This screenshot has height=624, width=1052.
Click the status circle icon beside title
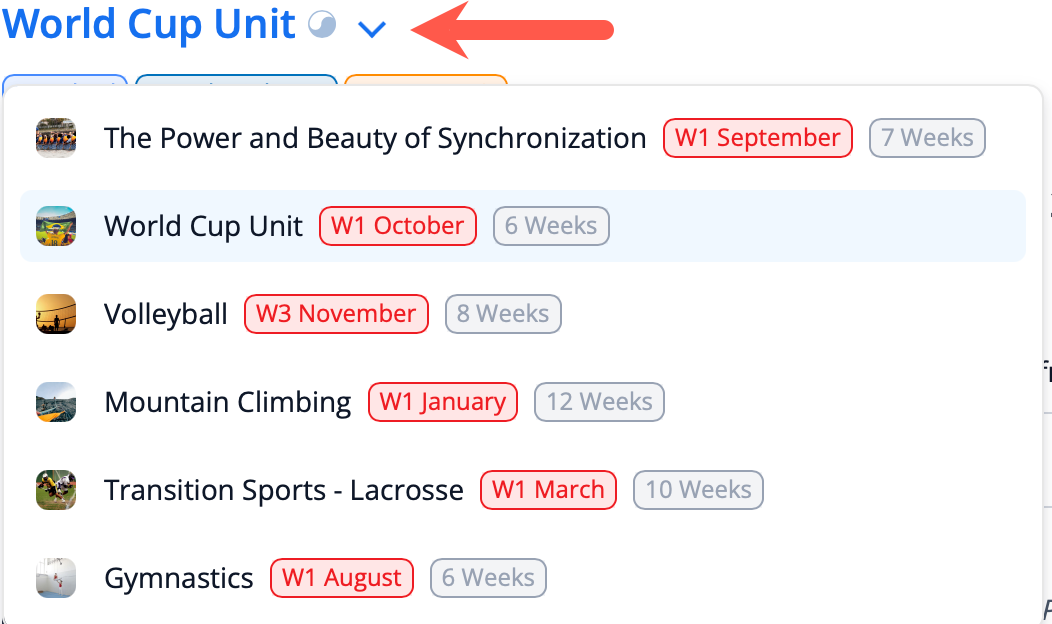[x=322, y=25]
